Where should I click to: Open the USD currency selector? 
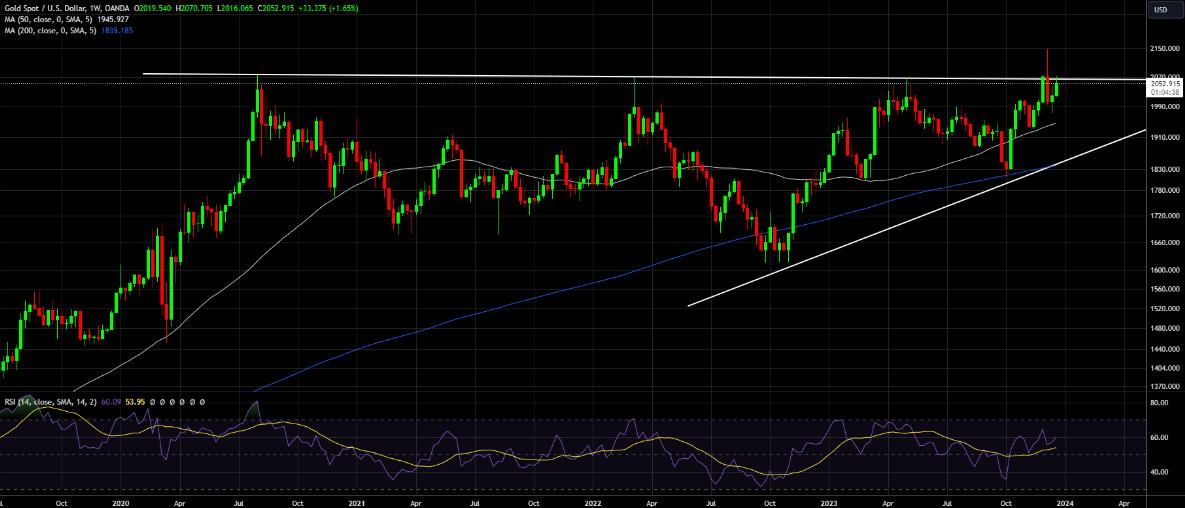tap(1161, 10)
